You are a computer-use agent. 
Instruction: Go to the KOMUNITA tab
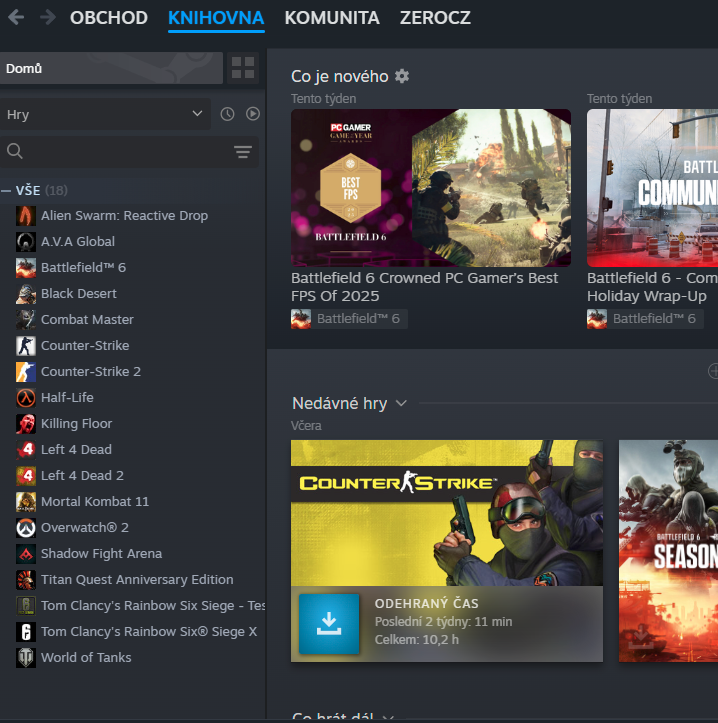(x=332, y=18)
